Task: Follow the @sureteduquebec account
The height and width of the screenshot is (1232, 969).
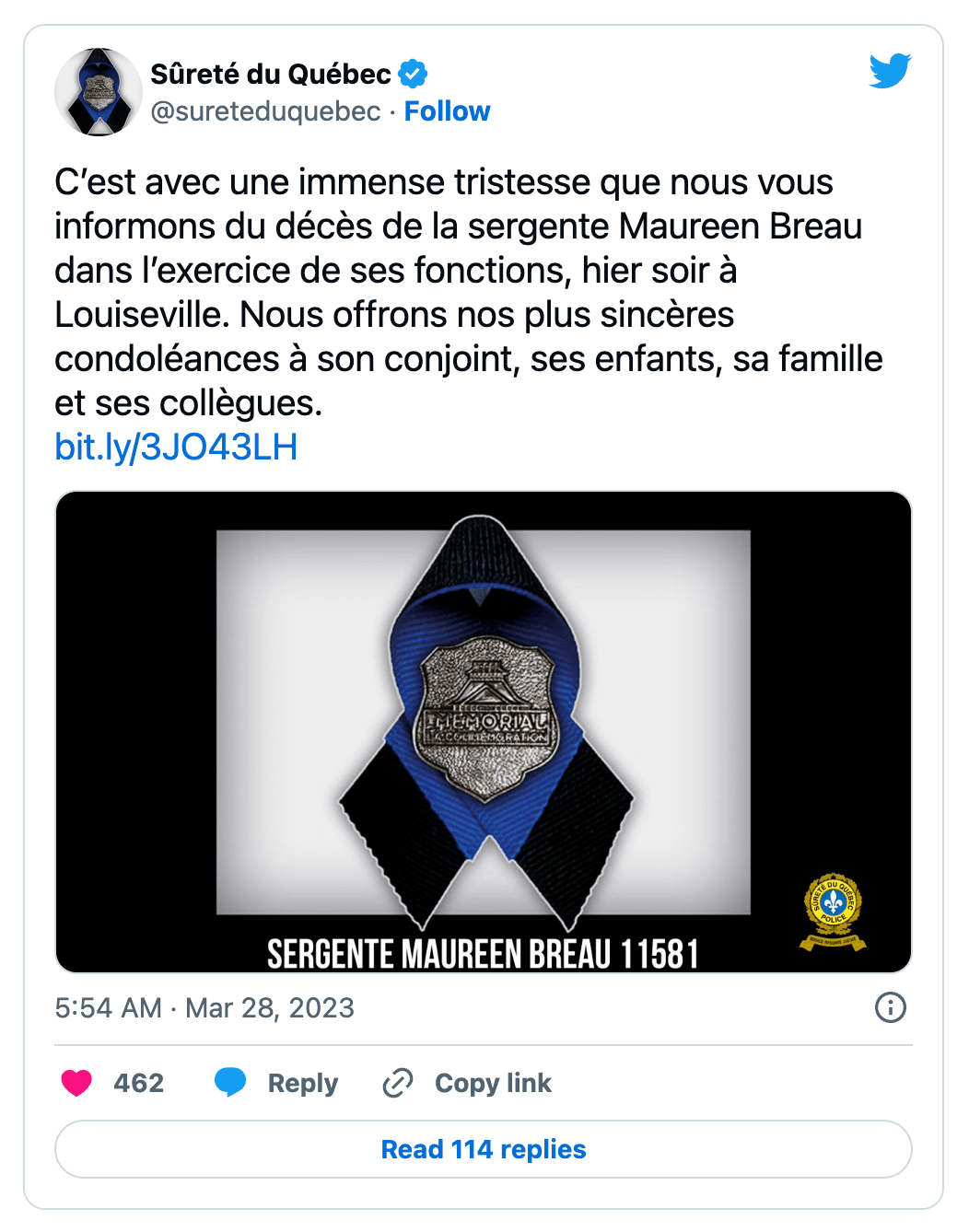Action: [x=448, y=111]
